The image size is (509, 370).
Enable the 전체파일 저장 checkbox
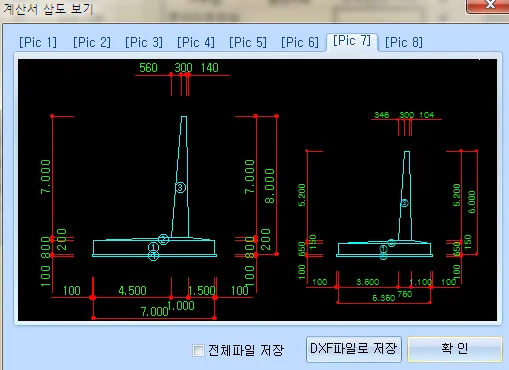coord(198,350)
